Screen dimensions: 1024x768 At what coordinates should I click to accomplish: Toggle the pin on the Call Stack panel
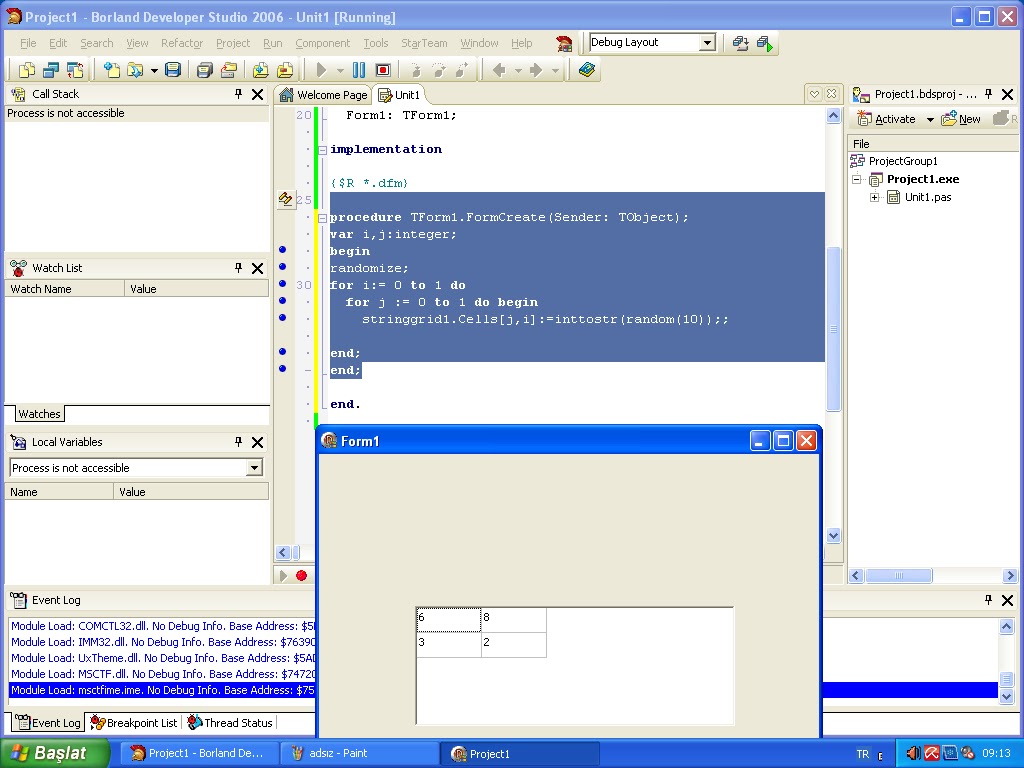click(238, 94)
